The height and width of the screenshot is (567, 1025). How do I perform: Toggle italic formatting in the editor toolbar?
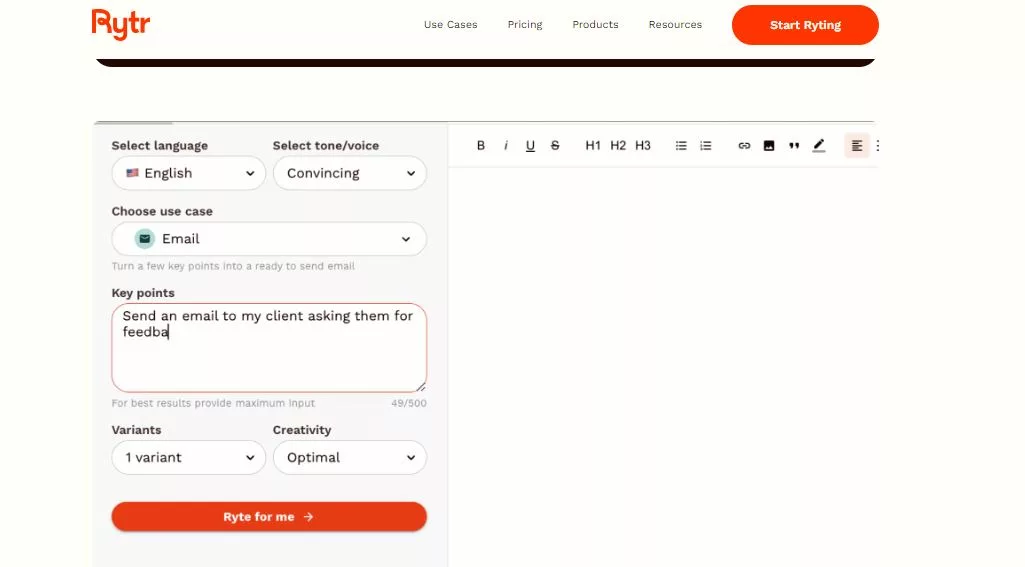pyautogui.click(x=505, y=145)
